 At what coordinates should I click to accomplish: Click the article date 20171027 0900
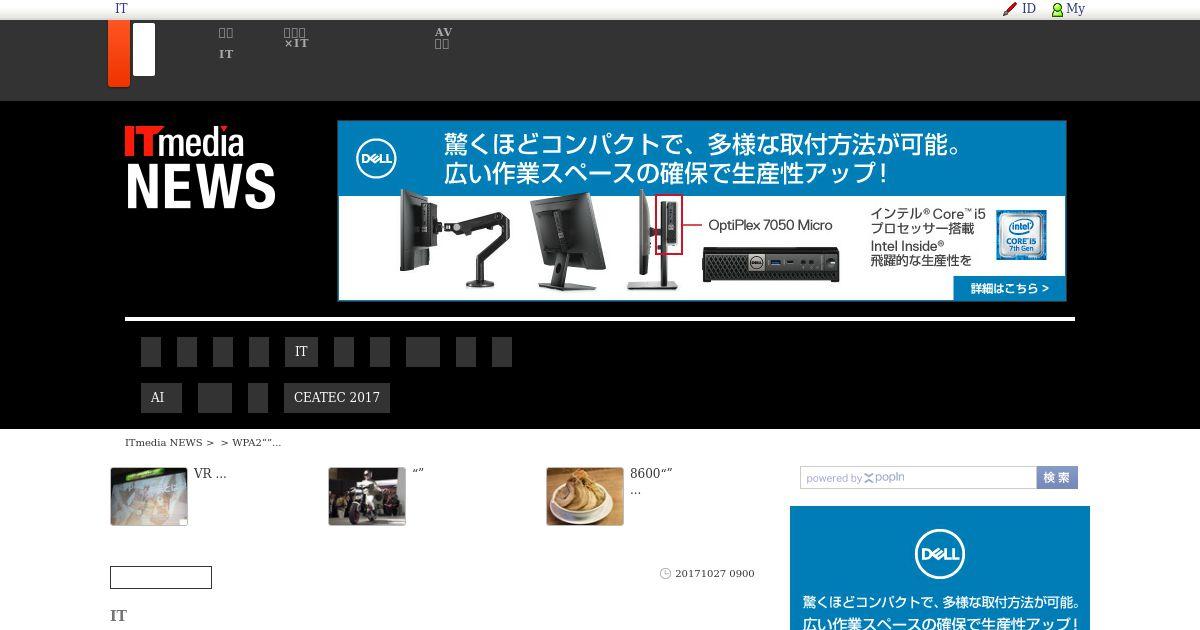[715, 574]
